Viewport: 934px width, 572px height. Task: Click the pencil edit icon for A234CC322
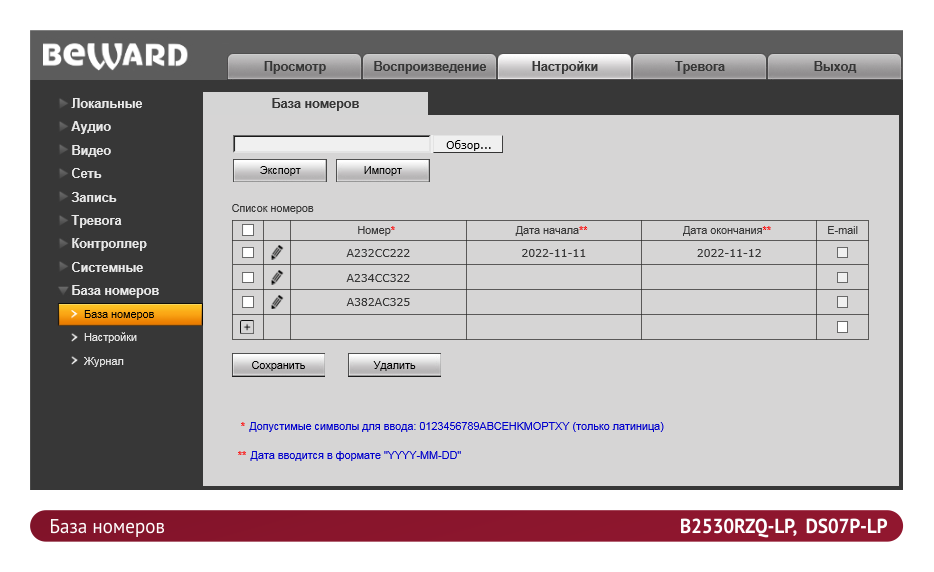tap(277, 277)
